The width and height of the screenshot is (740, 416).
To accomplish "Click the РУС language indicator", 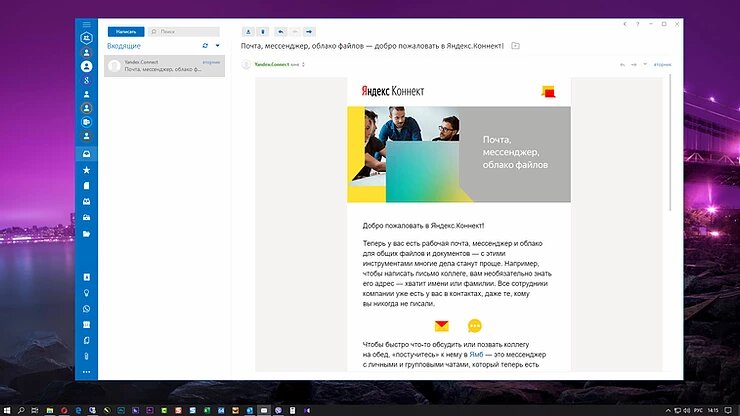I will [698, 410].
